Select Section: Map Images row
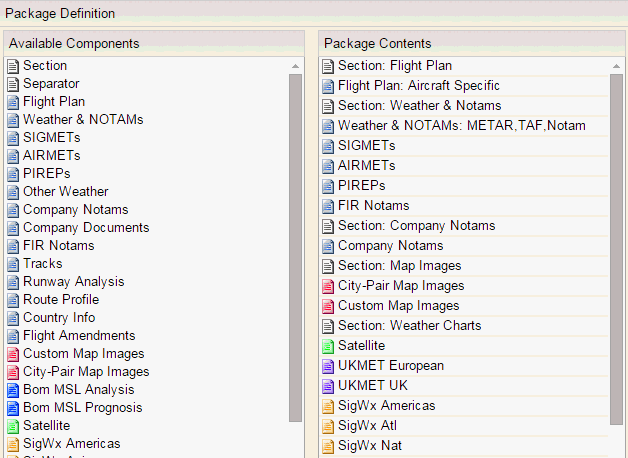This screenshot has width=628, height=458. click(465, 266)
